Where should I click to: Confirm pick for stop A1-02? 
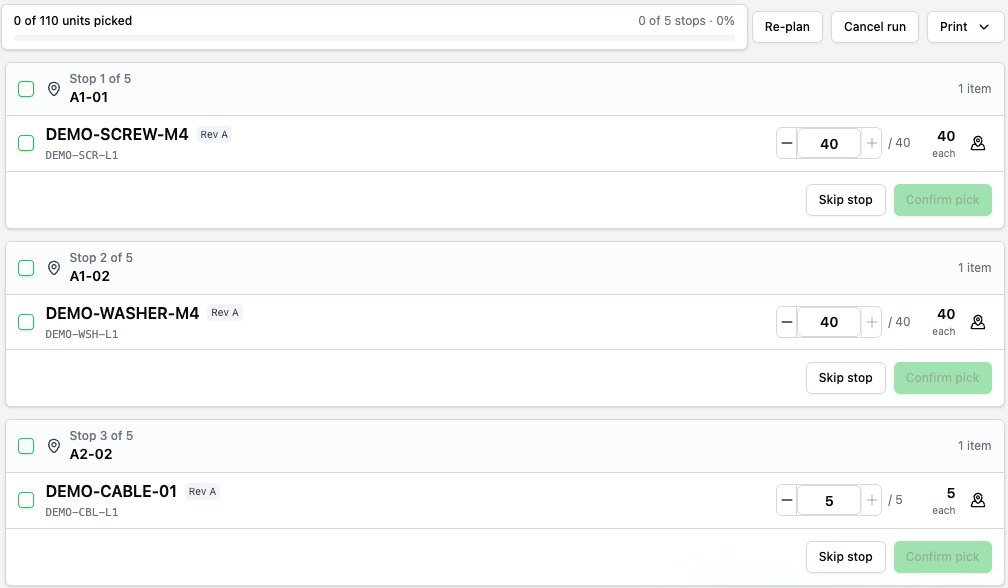[x=942, y=378]
